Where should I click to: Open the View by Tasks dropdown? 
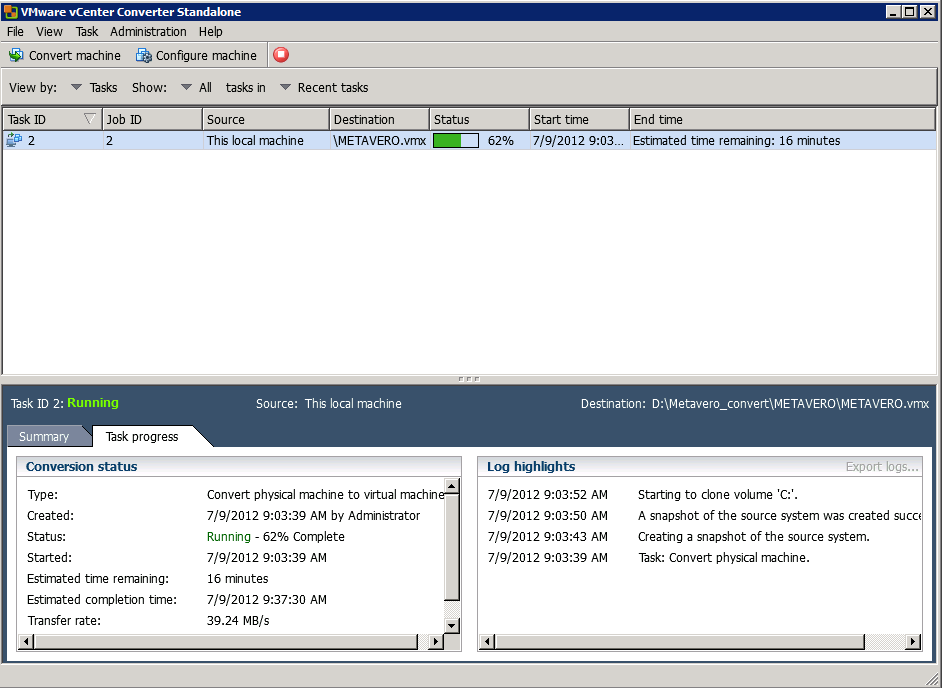tap(94, 87)
